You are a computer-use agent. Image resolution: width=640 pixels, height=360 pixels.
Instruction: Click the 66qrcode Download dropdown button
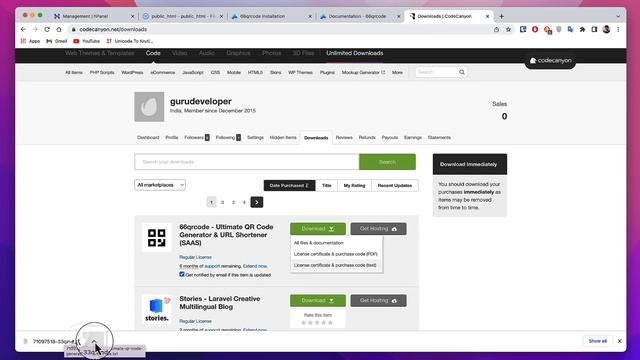coord(318,229)
